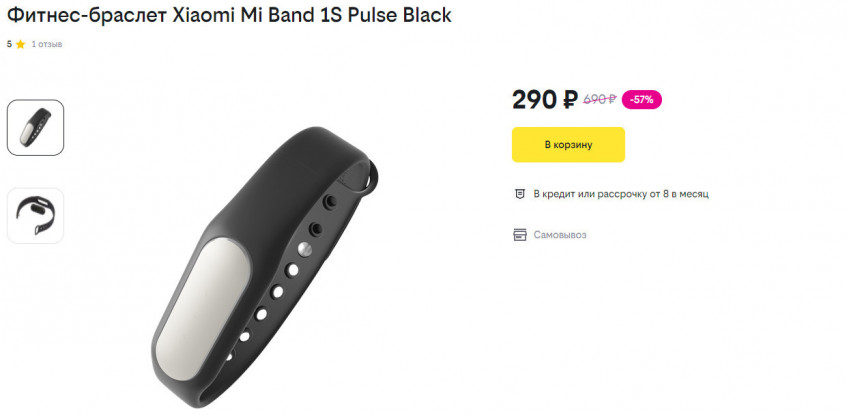847x415 pixels.
Task: Add item with В корзину button
Action: [x=568, y=145]
